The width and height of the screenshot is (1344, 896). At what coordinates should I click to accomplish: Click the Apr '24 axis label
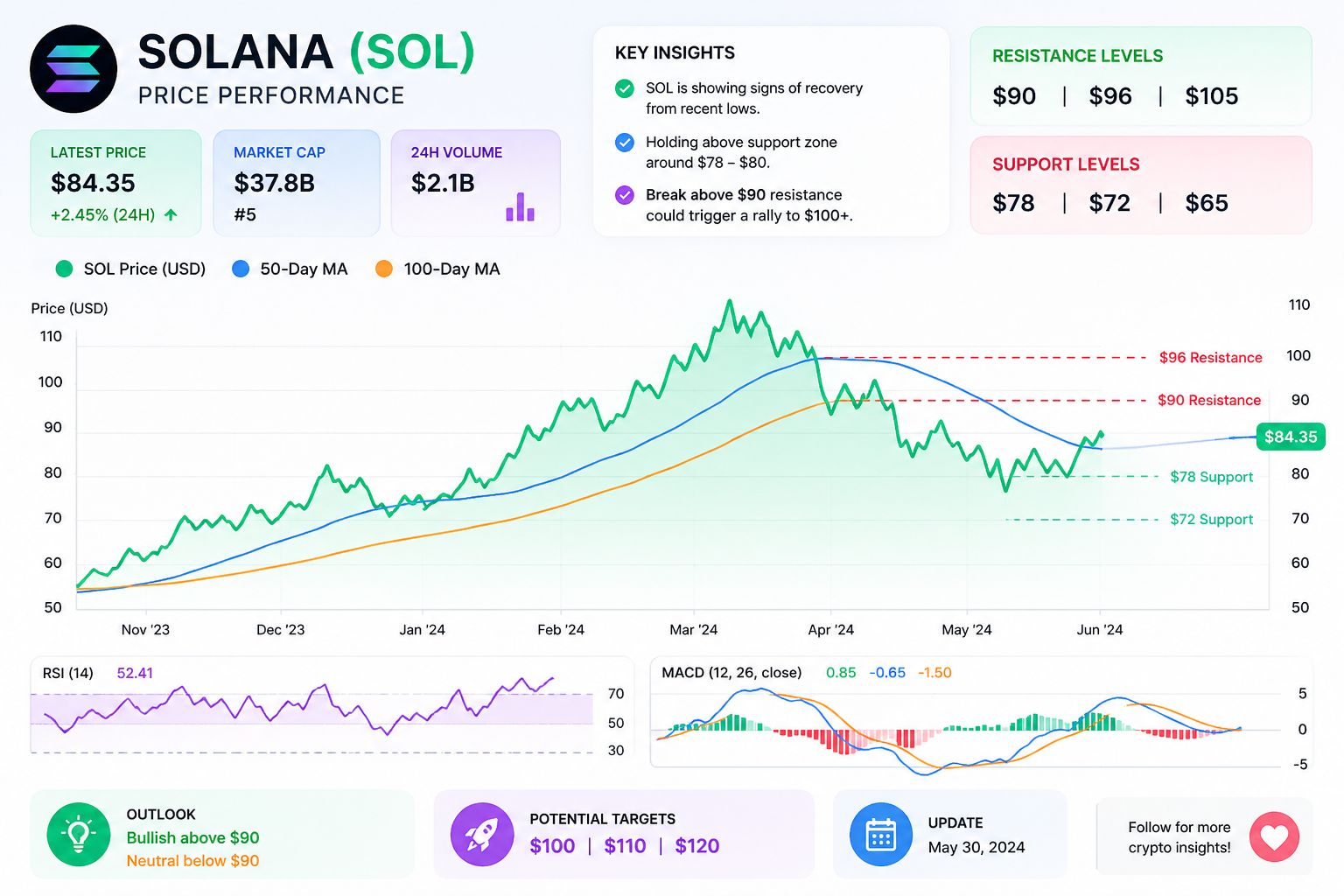coord(830,630)
